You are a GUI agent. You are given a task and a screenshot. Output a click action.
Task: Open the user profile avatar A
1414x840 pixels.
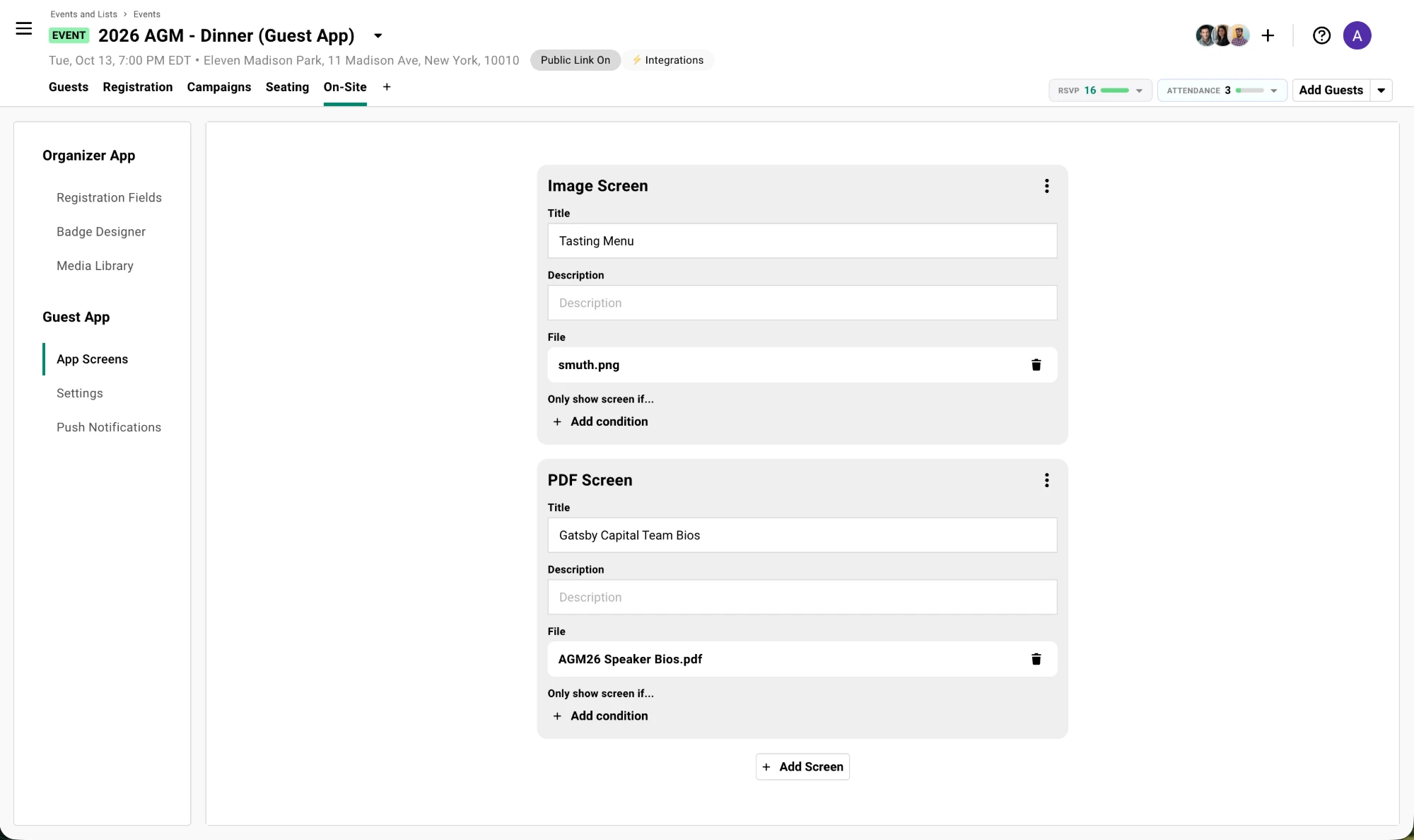pyautogui.click(x=1357, y=35)
